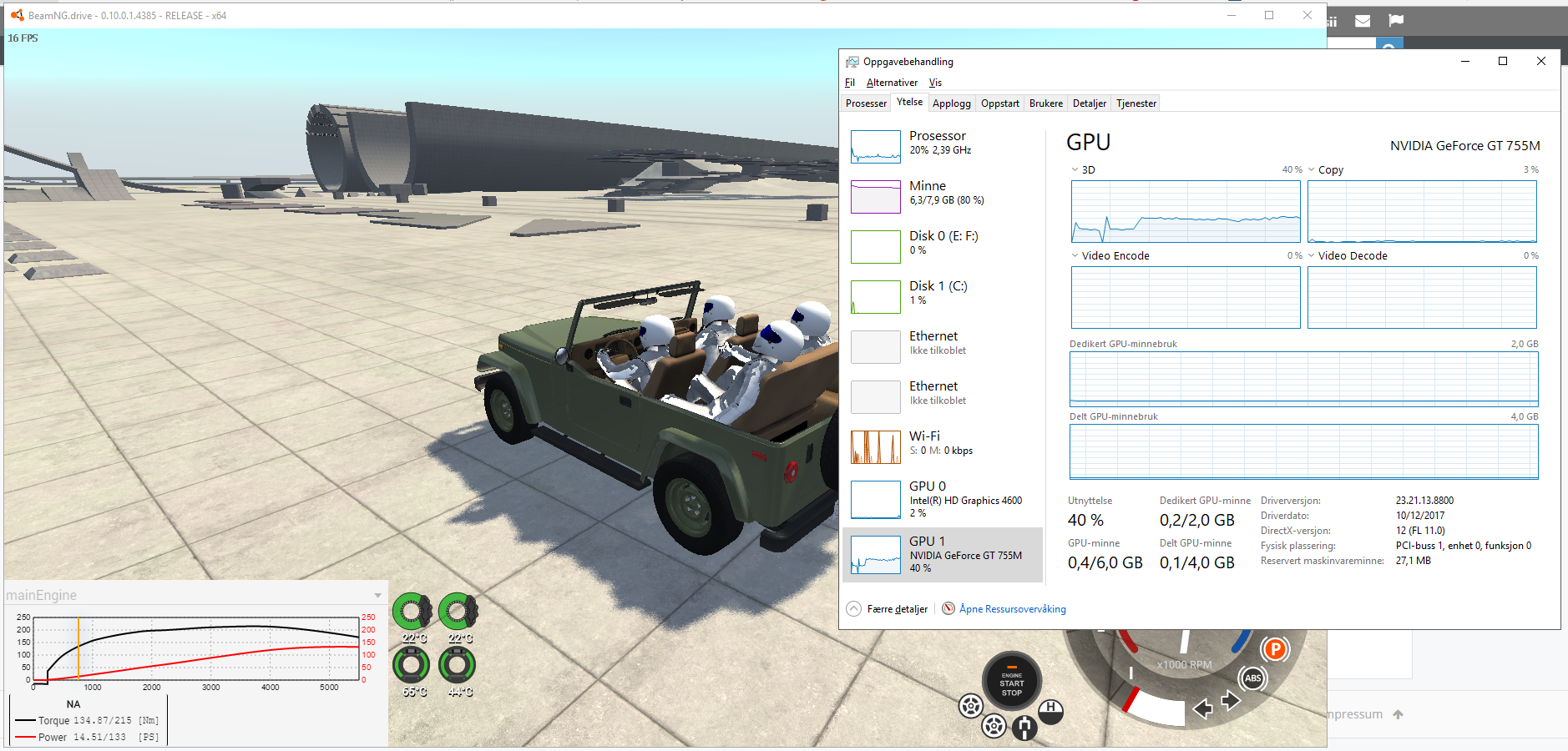Screen dimensions: 1568x751
Task: Select the Minne performance entry
Action: (x=943, y=196)
